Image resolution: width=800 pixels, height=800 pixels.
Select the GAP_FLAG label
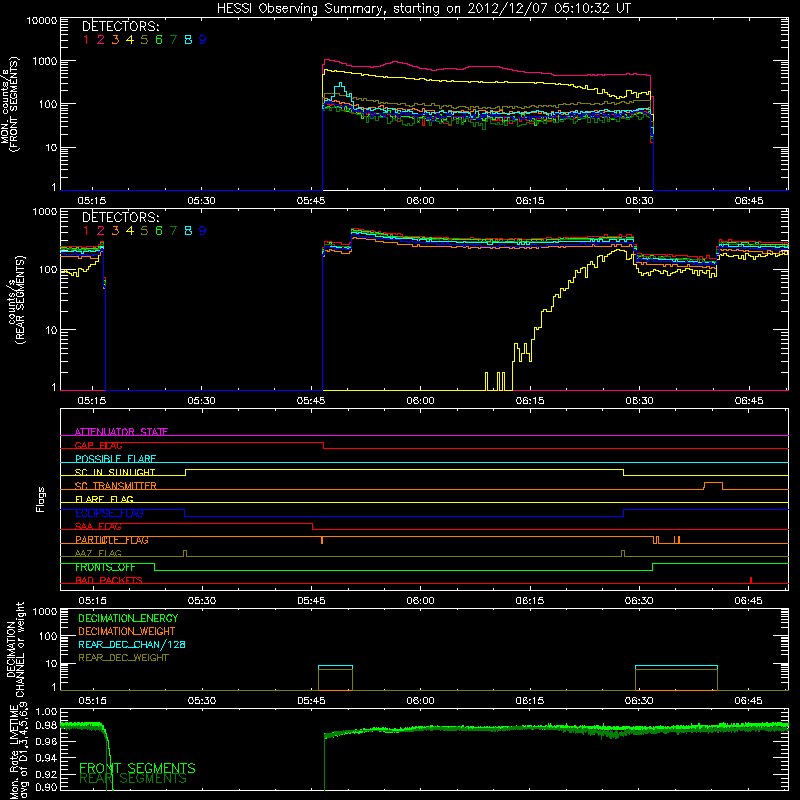[x=98, y=445]
